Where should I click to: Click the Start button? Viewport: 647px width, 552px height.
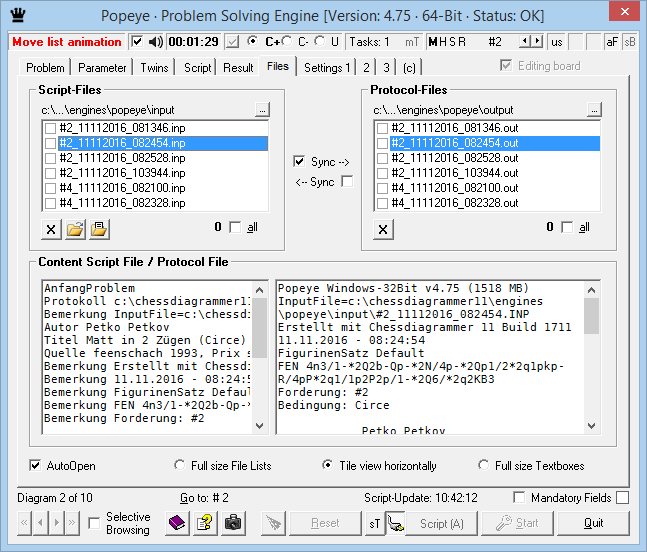[517, 523]
